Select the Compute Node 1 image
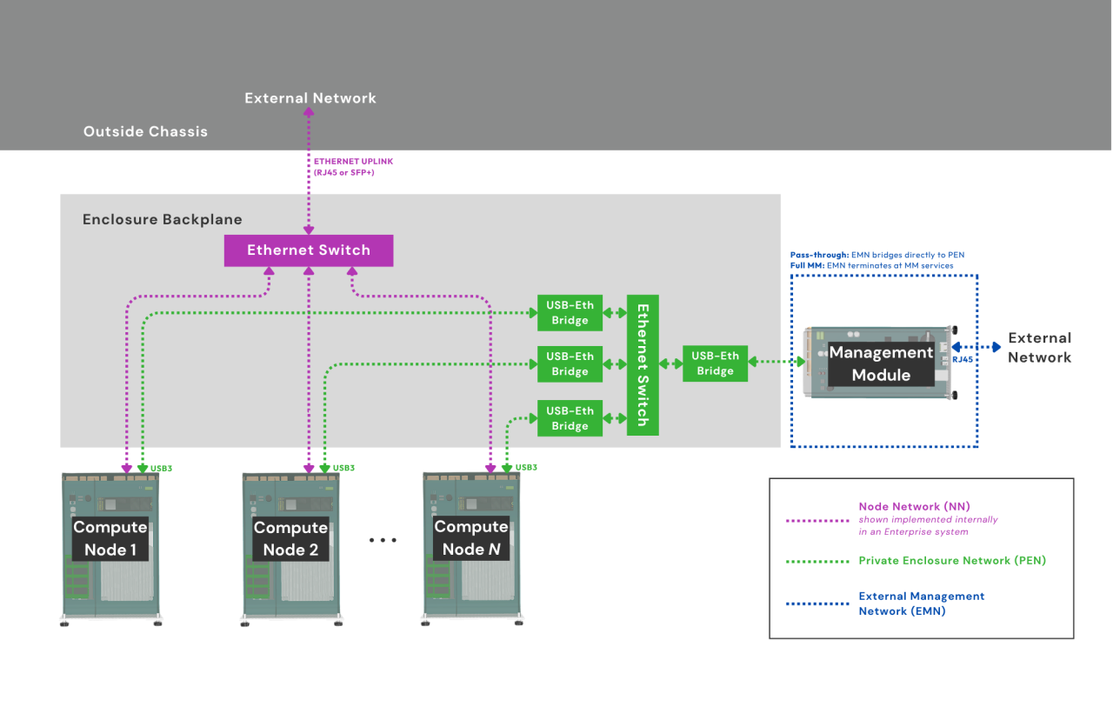Image resolution: width=1113 pixels, height=720 pixels. tap(111, 550)
